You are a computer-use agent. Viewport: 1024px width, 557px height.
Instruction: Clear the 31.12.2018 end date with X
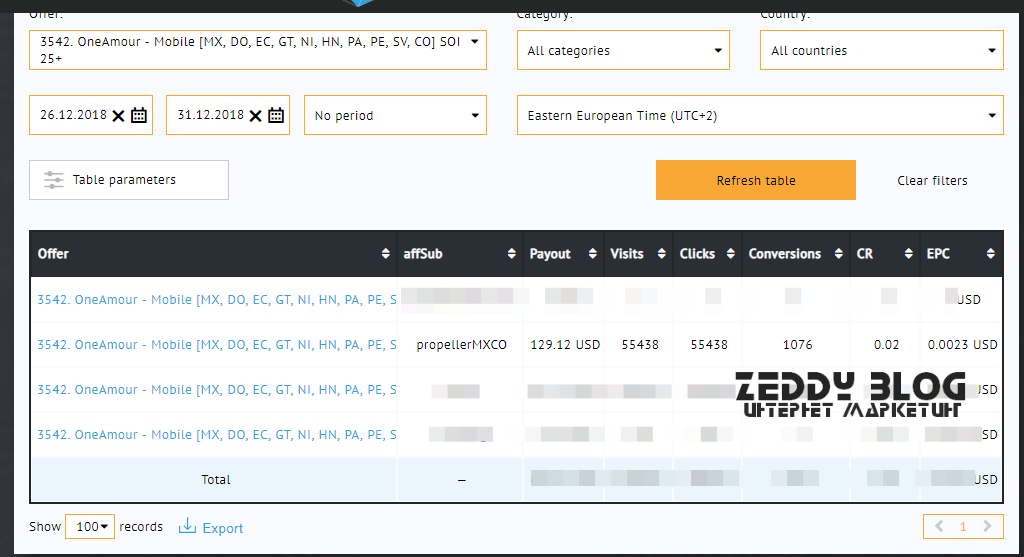coord(255,116)
